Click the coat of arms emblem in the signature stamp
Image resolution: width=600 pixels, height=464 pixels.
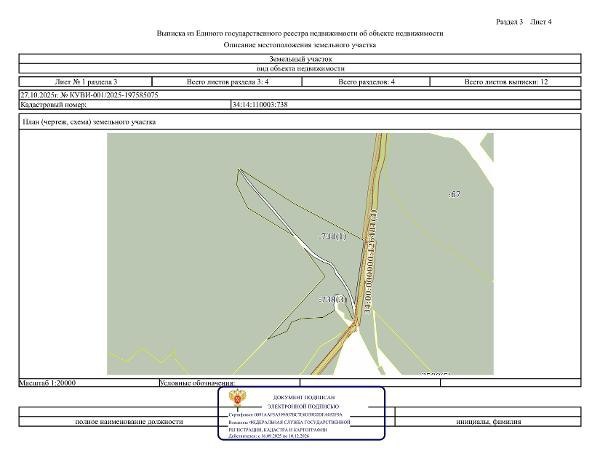tap(237, 399)
